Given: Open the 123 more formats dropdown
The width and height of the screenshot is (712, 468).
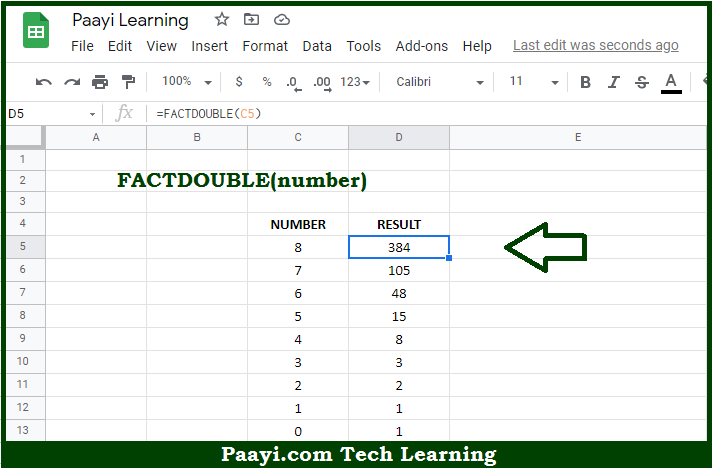Looking at the screenshot, I should pos(355,82).
